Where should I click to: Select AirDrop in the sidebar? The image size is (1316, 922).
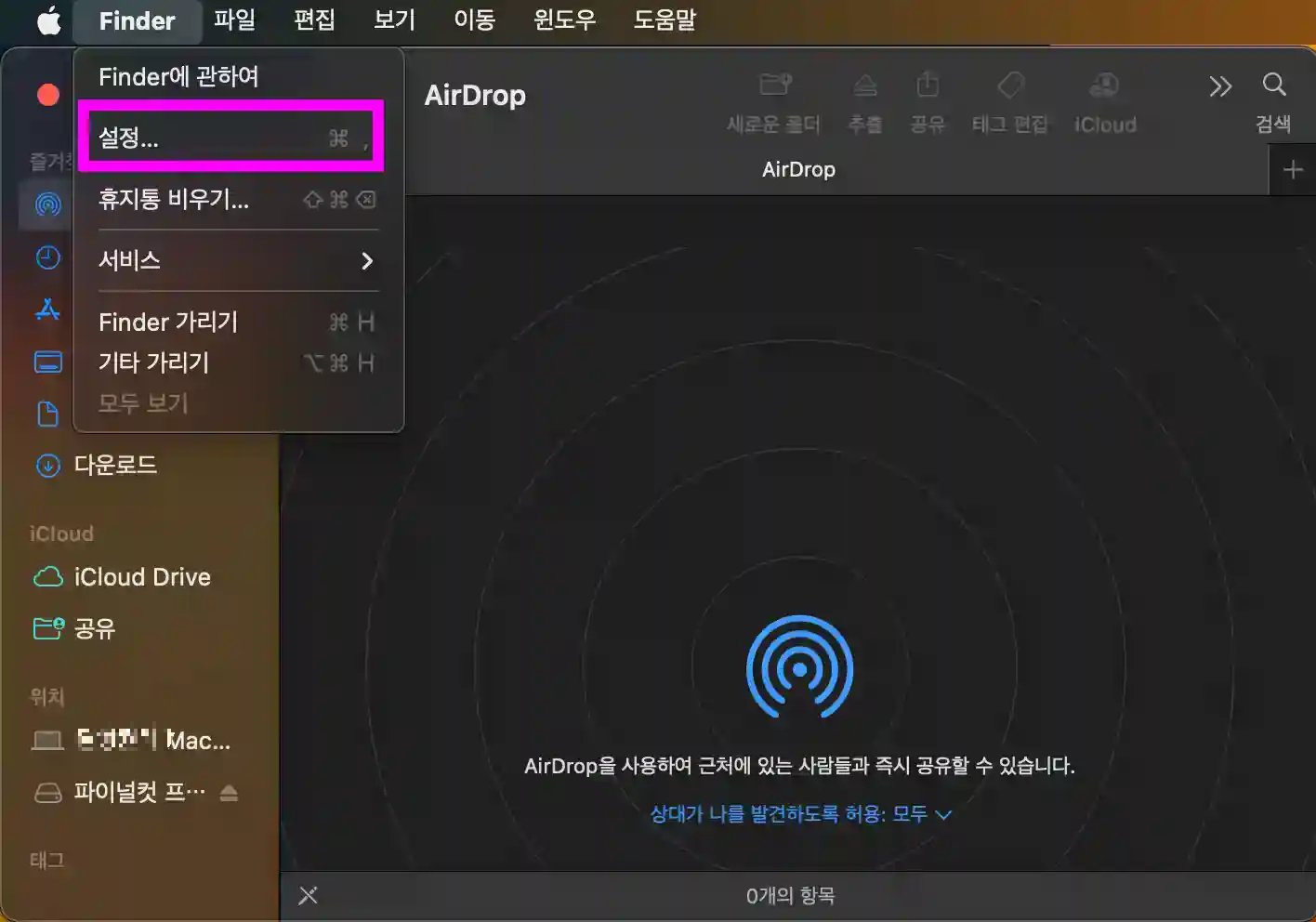point(48,205)
